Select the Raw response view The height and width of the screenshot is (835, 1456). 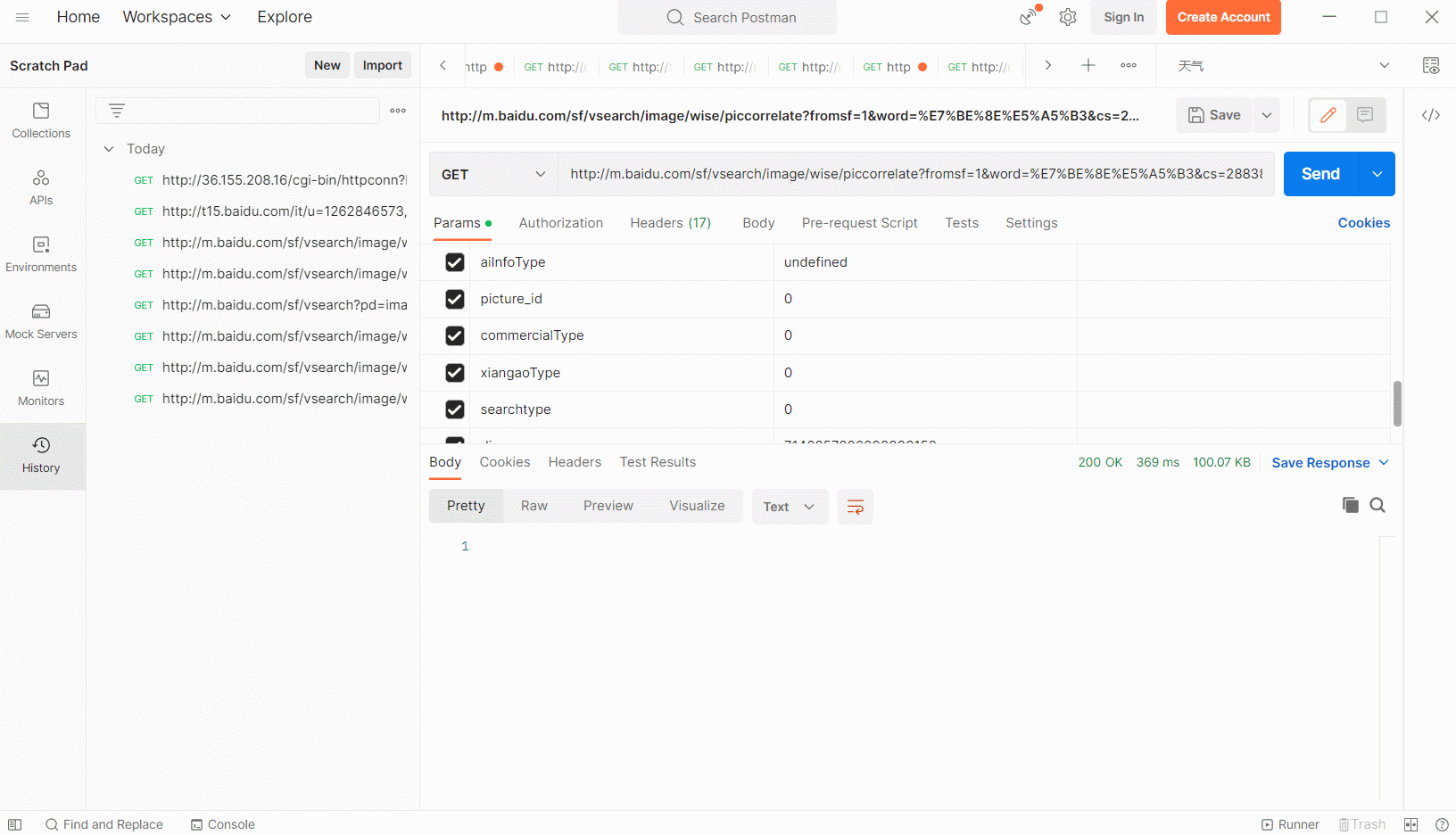pos(534,506)
